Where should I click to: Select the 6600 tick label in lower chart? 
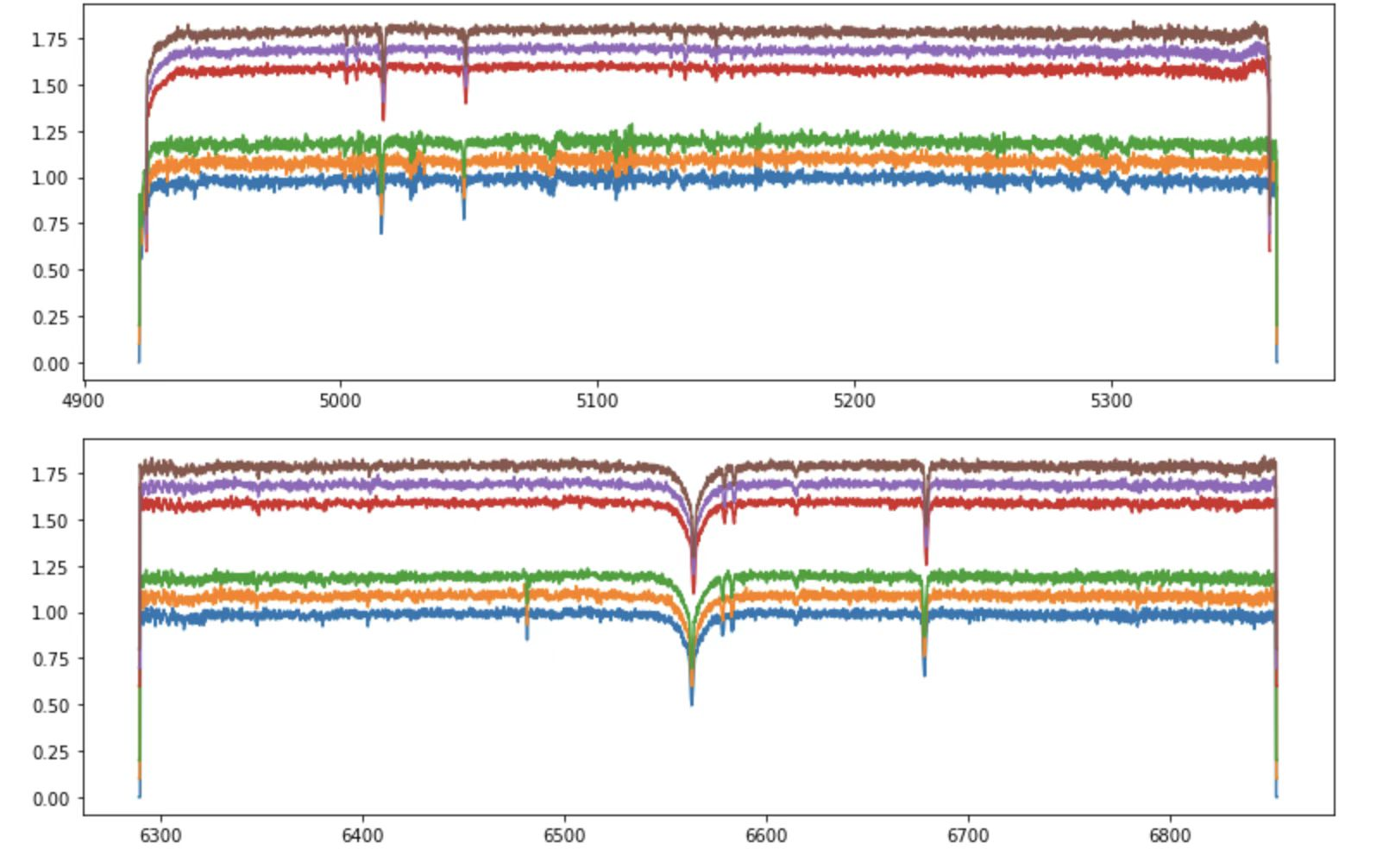coord(766,836)
